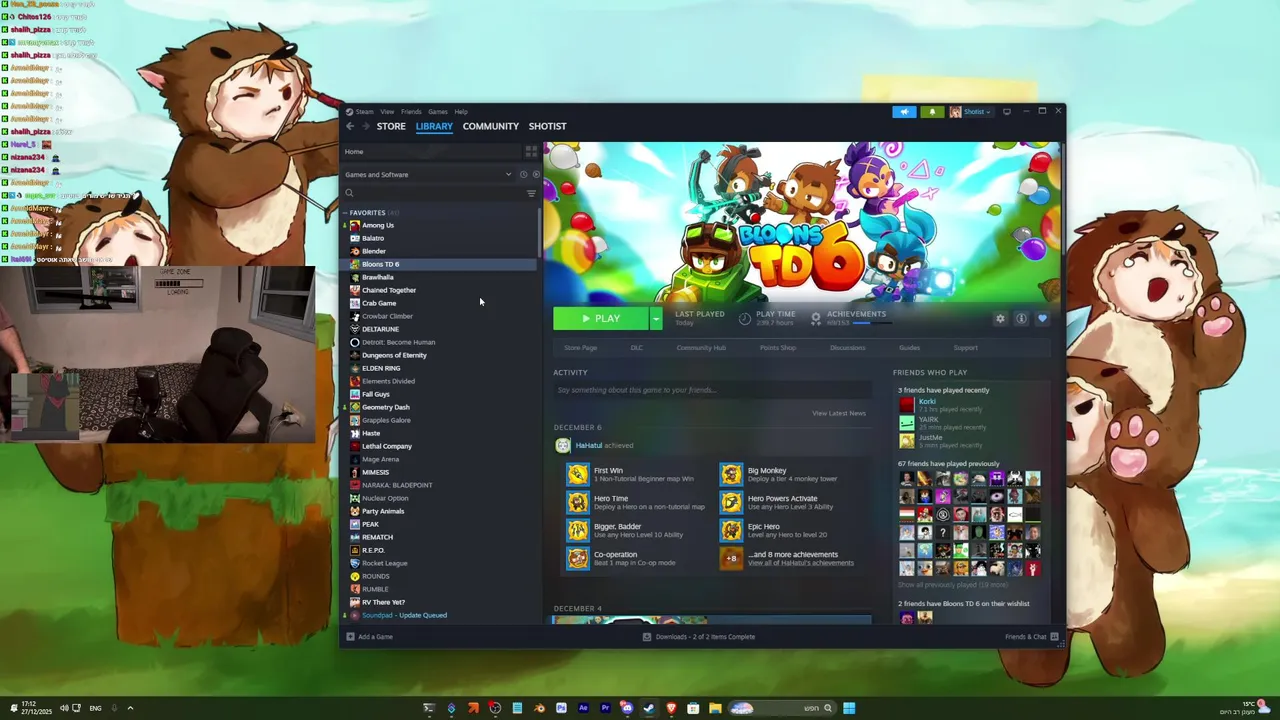The height and width of the screenshot is (720, 1280).
Task: Click the Add a Game plus icon
Action: [x=350, y=636]
